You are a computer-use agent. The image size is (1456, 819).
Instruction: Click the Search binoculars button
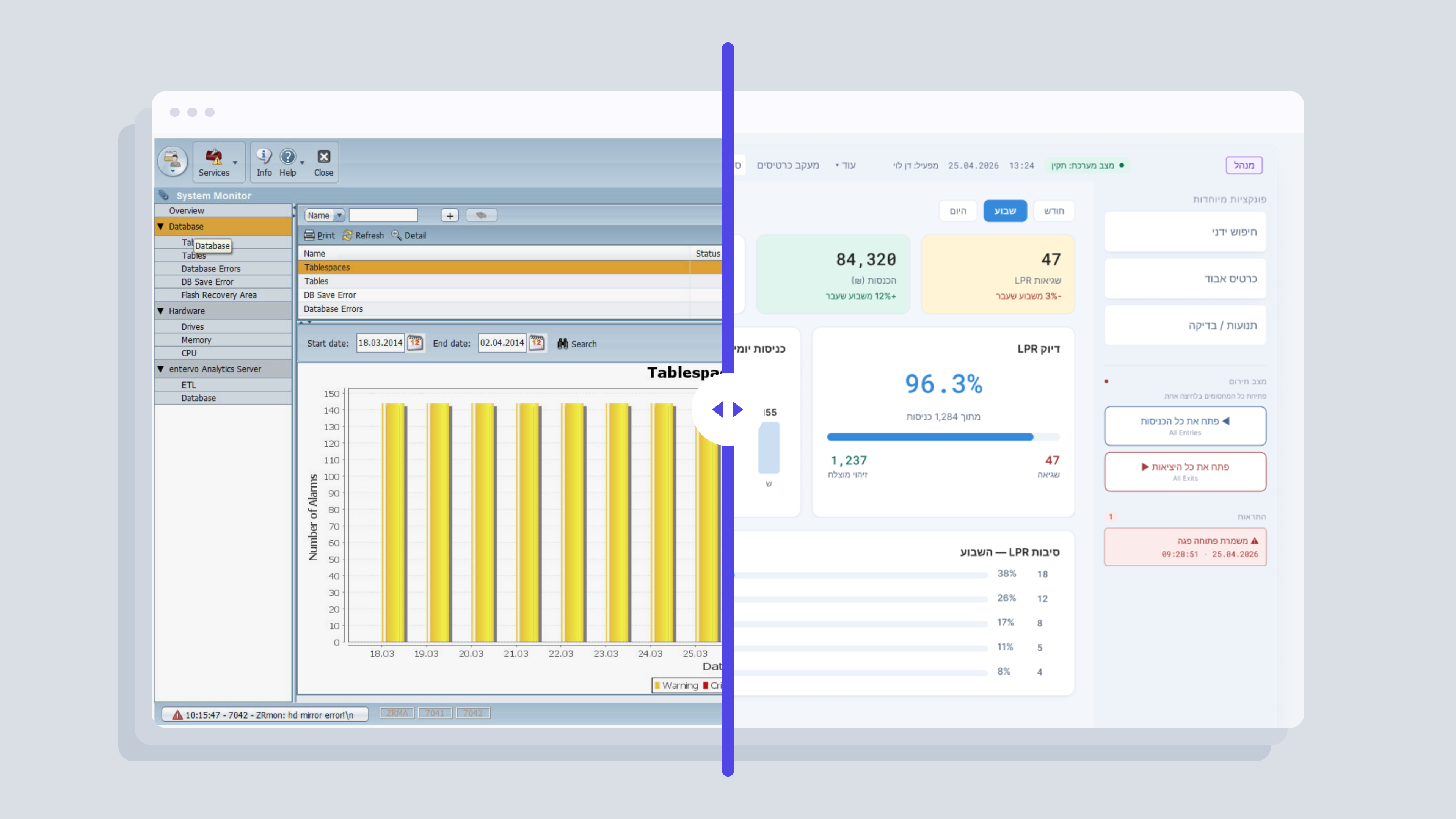576,344
